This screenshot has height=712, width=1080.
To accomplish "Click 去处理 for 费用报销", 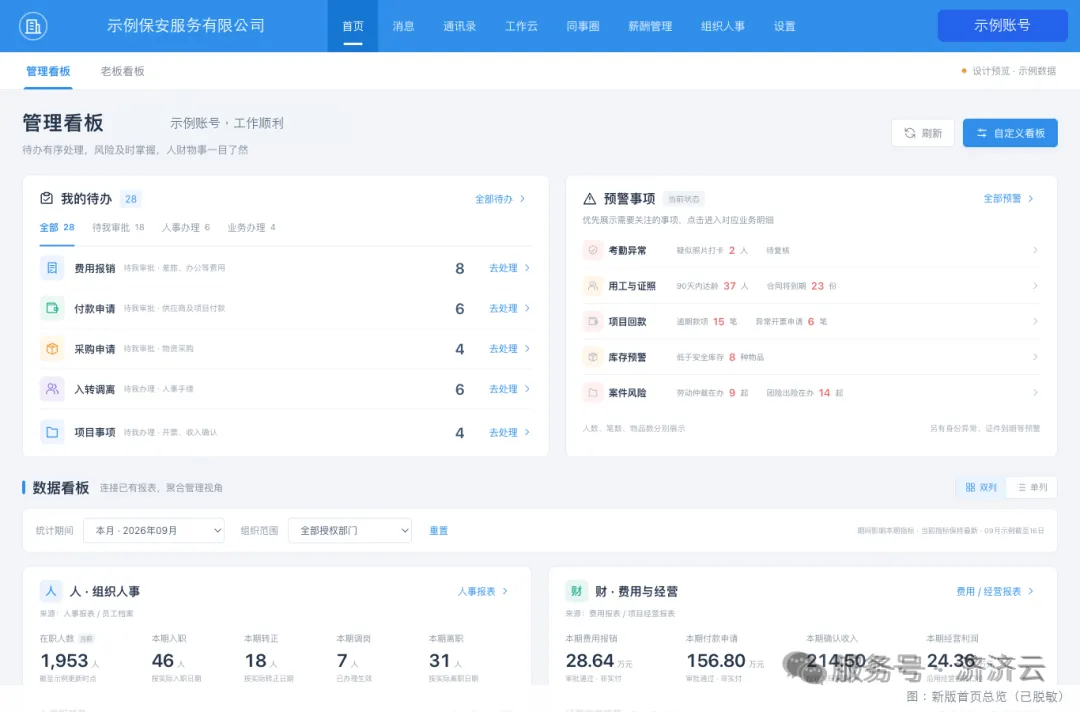I will click(x=509, y=268).
